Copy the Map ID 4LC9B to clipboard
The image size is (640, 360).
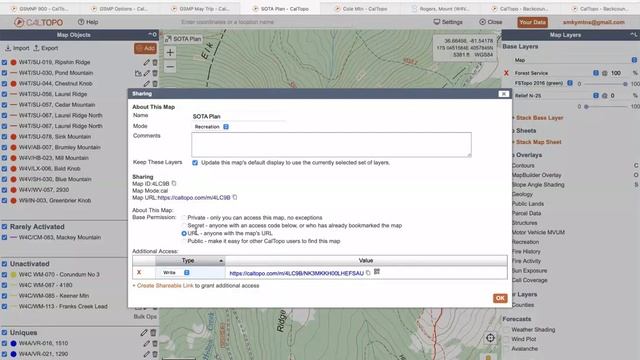(x=174, y=183)
